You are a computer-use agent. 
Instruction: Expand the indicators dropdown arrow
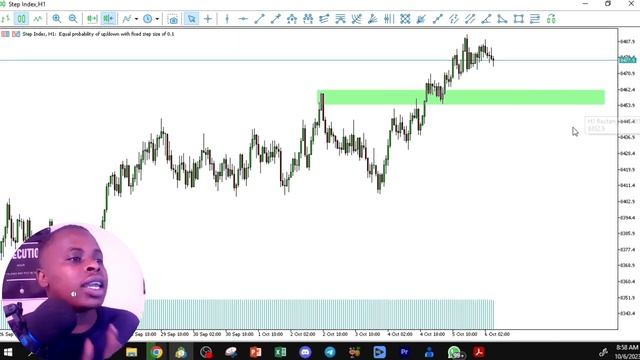point(136,19)
